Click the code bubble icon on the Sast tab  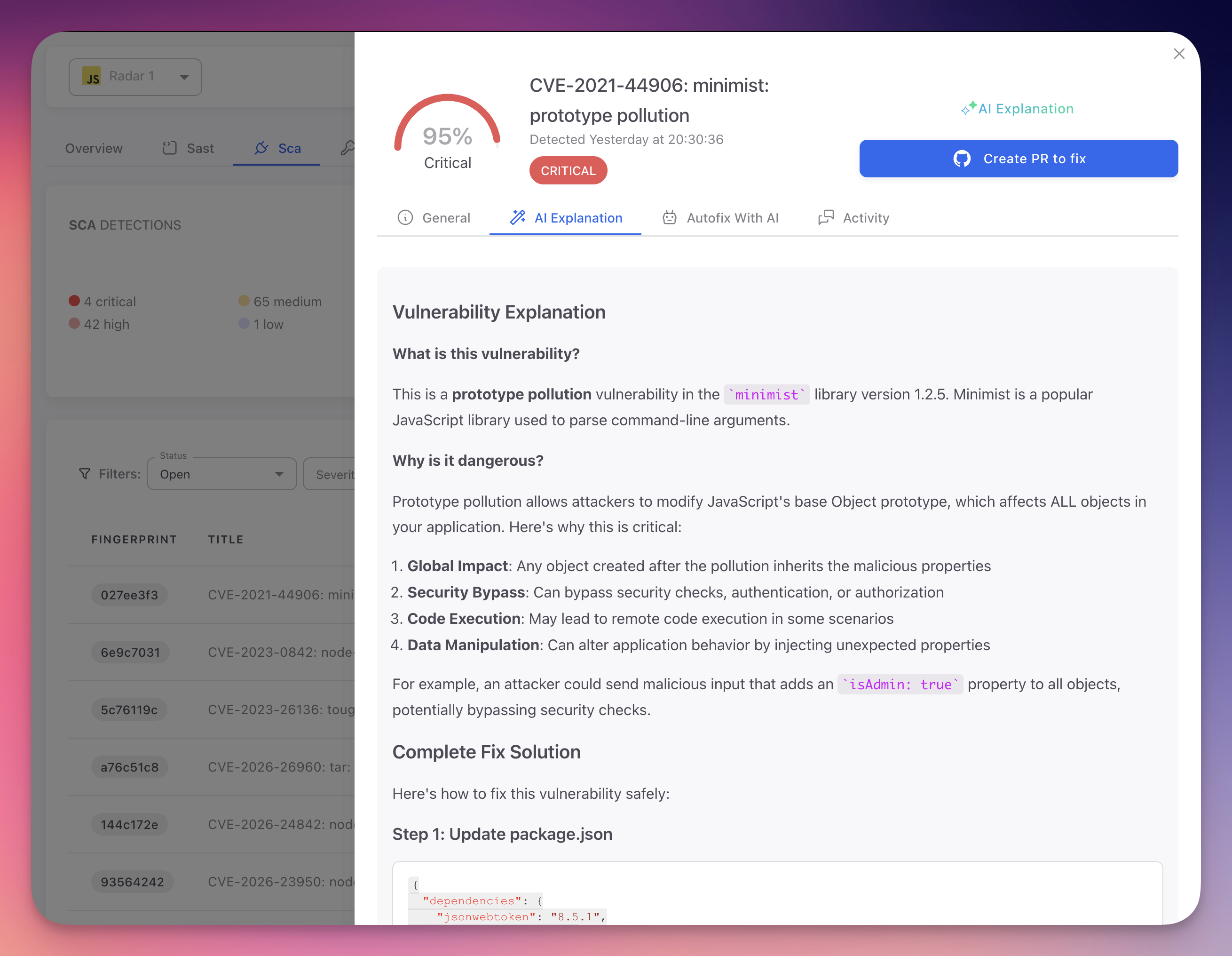click(x=169, y=148)
